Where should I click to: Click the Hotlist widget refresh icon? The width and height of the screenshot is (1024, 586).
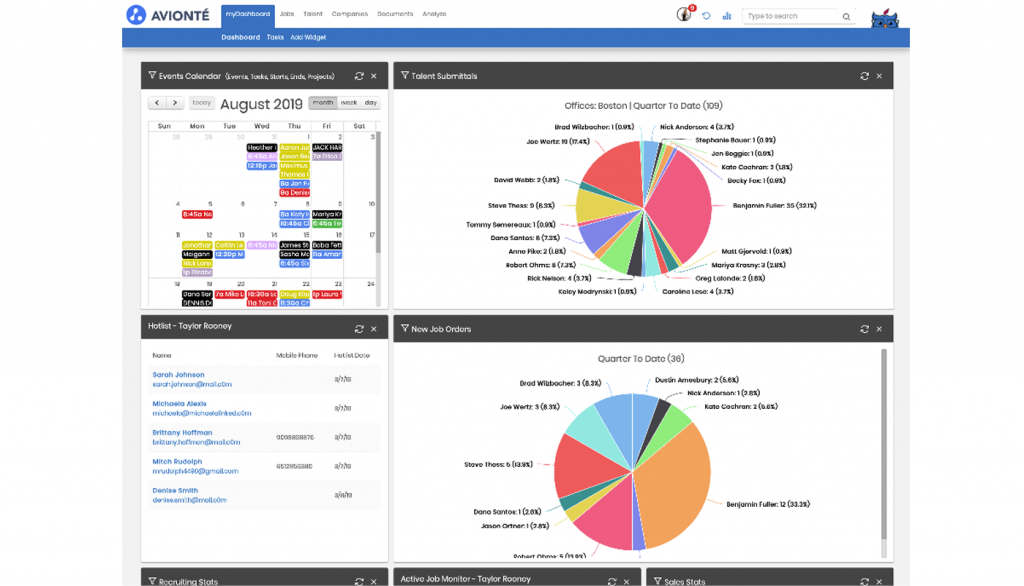[358, 329]
